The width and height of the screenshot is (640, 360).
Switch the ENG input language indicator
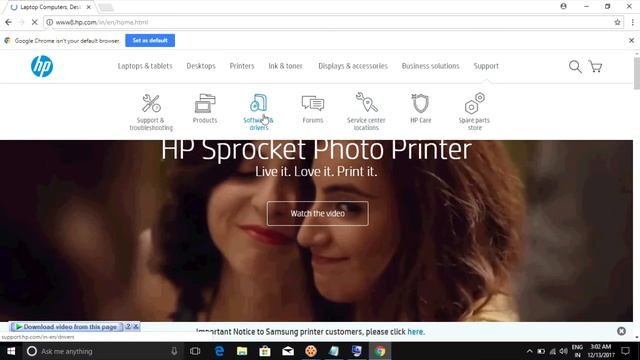point(577,351)
